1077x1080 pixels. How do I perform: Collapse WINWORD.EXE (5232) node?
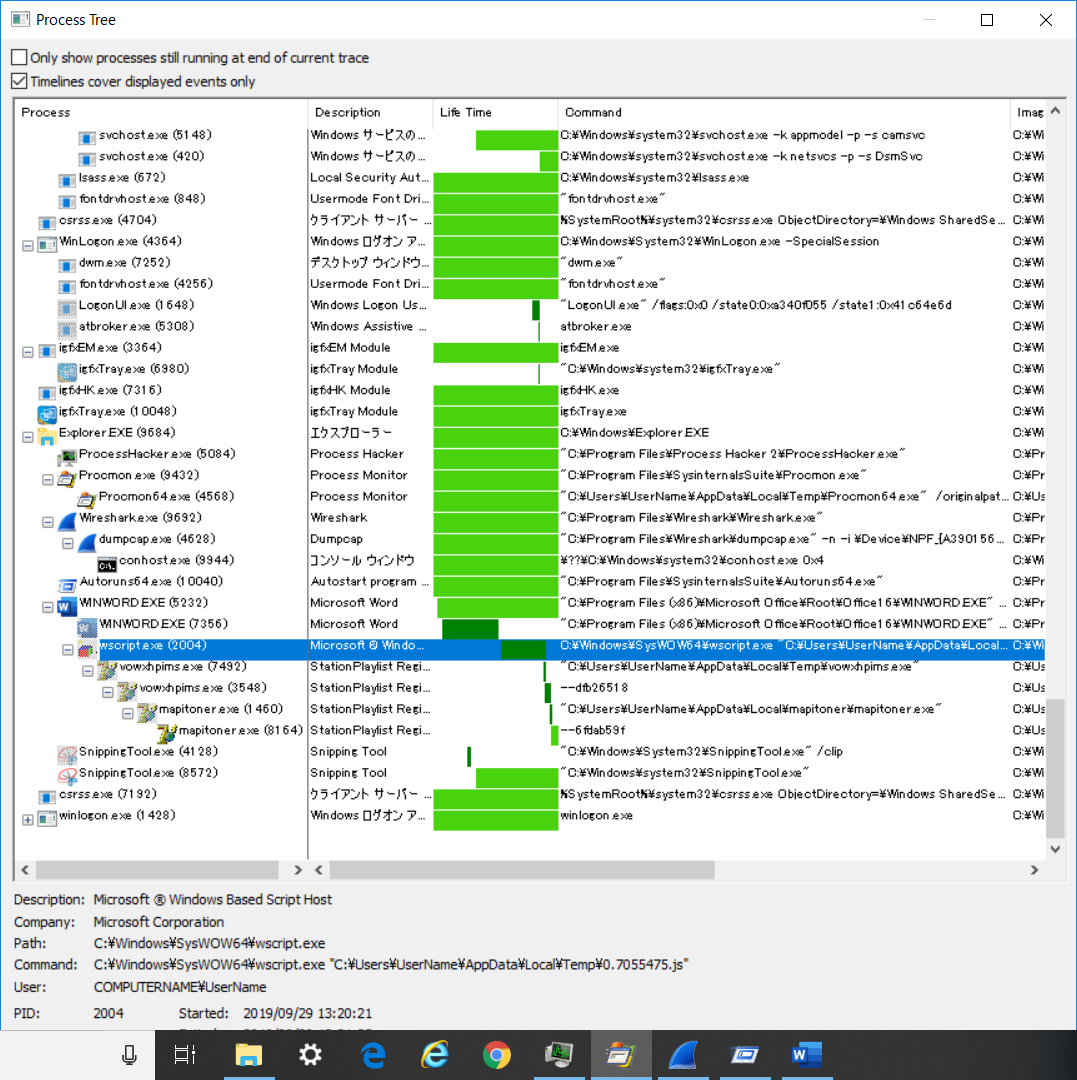(48, 607)
